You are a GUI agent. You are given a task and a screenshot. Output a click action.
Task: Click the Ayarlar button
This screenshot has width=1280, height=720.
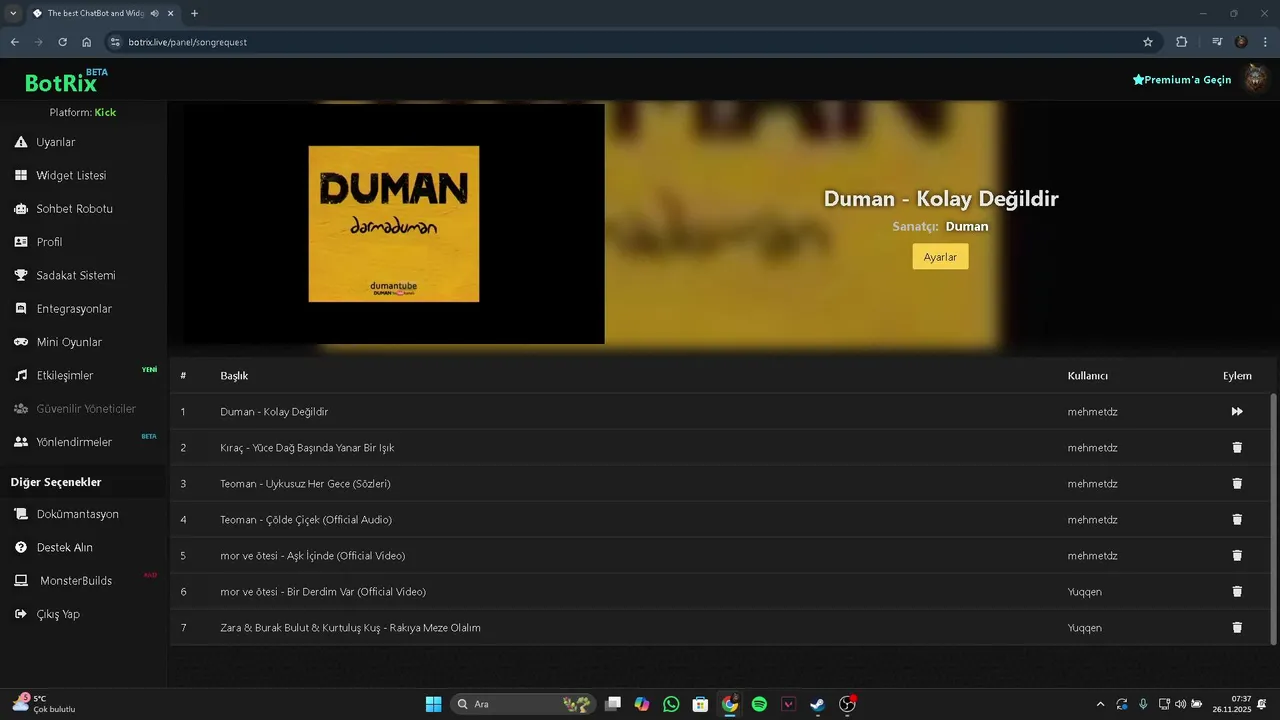point(940,257)
